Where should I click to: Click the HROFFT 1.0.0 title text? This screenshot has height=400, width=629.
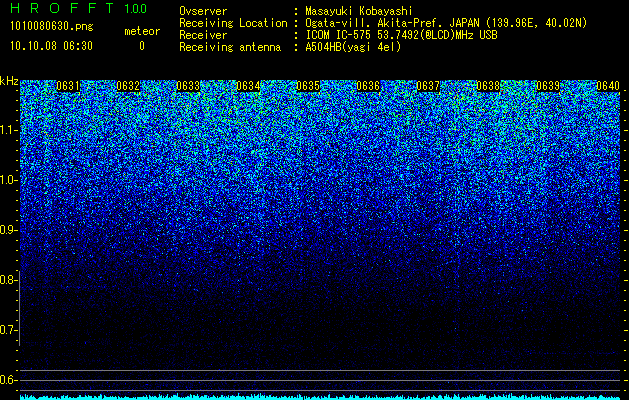[79, 8]
